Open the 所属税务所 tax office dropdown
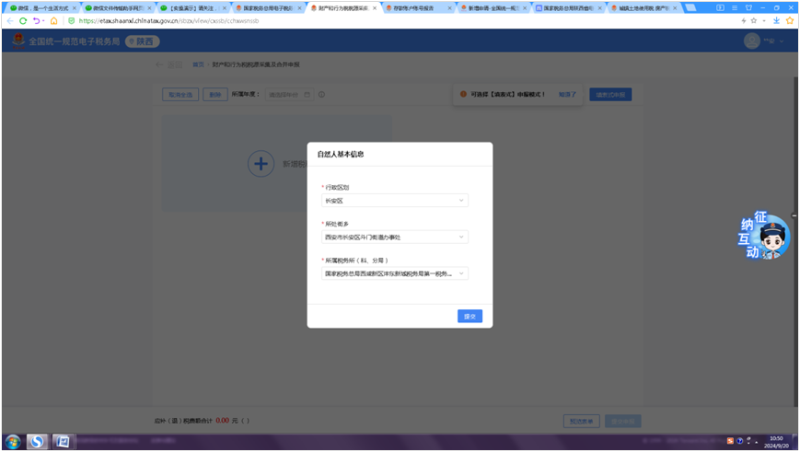 (393, 272)
